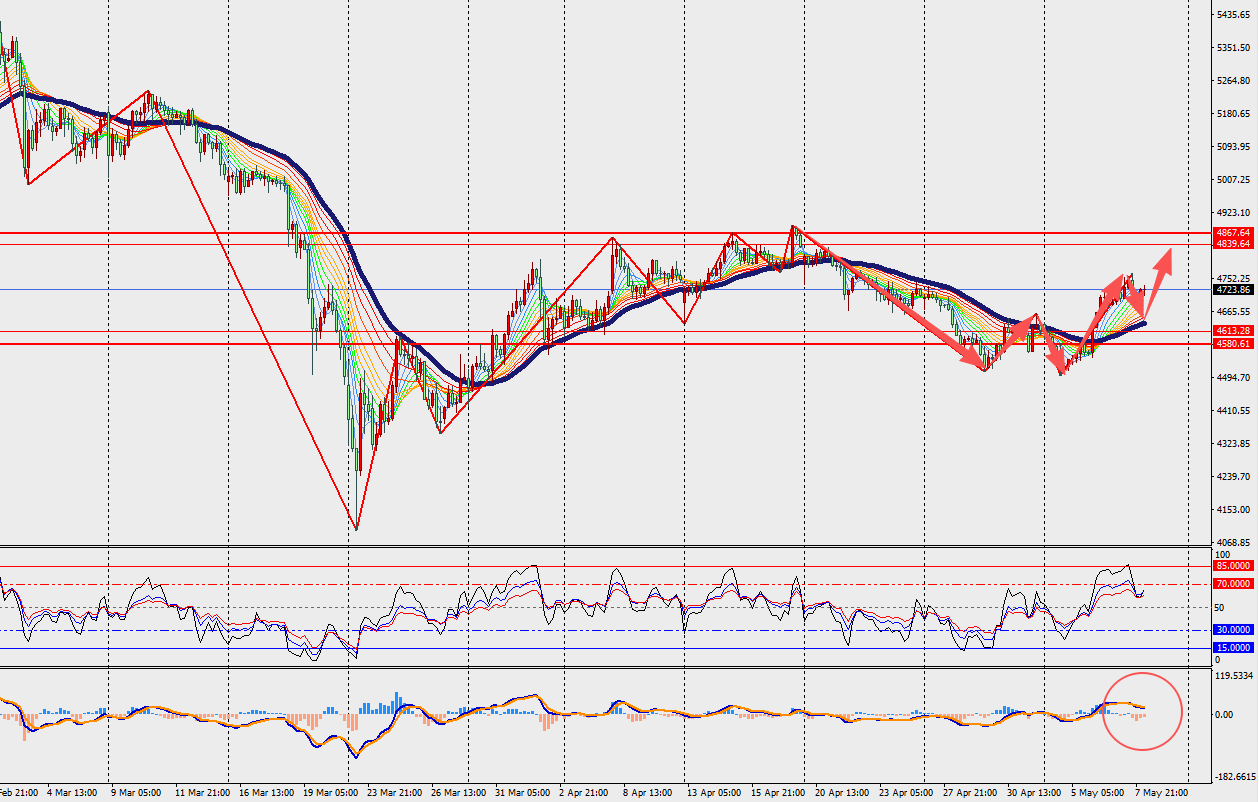Click the 4613.28 red price level tag

(1233, 331)
